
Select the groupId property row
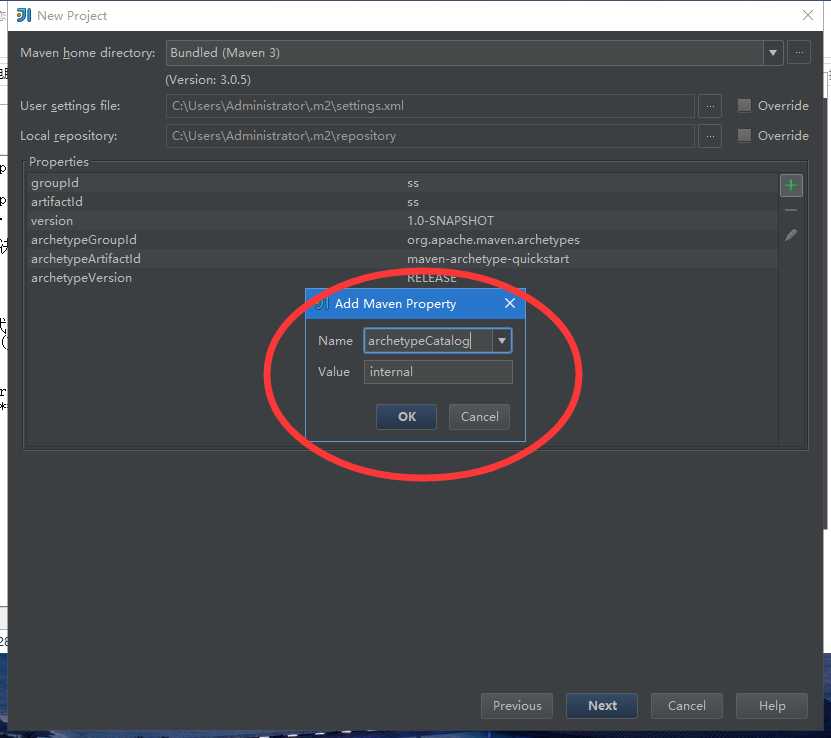(x=403, y=183)
